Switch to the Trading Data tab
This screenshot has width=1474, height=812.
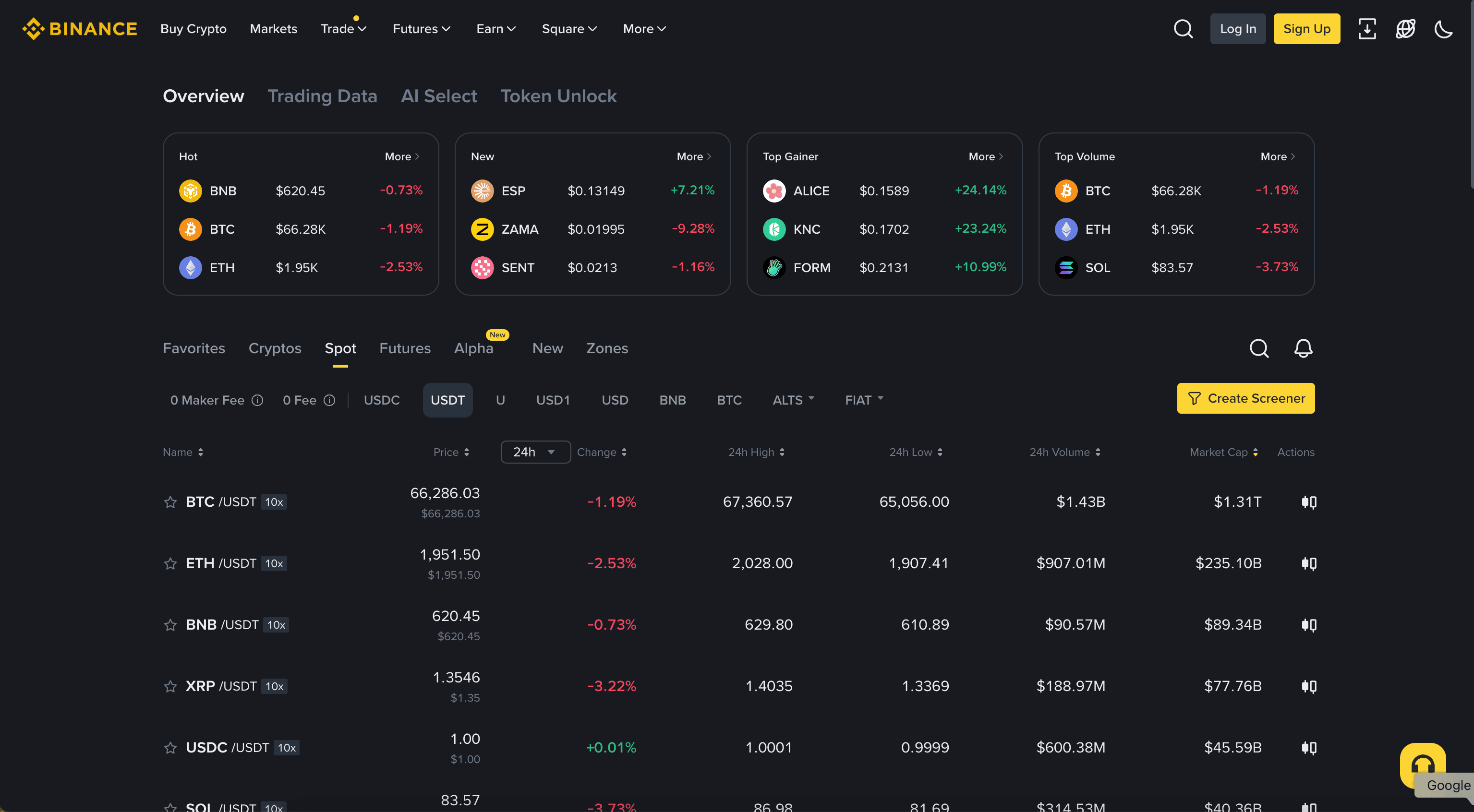pyautogui.click(x=323, y=96)
